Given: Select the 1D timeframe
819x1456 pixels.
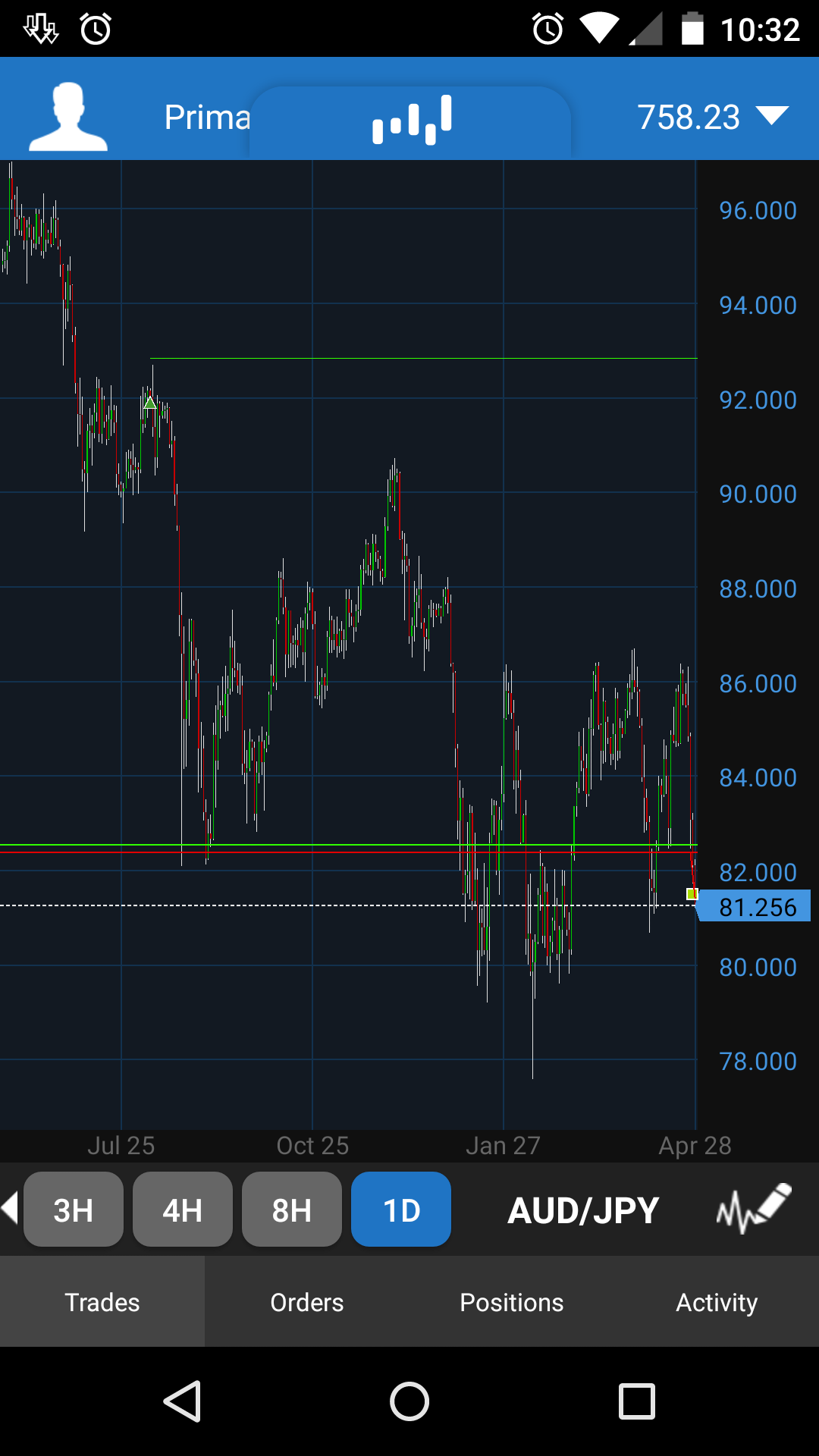Looking at the screenshot, I should click(x=401, y=1209).
